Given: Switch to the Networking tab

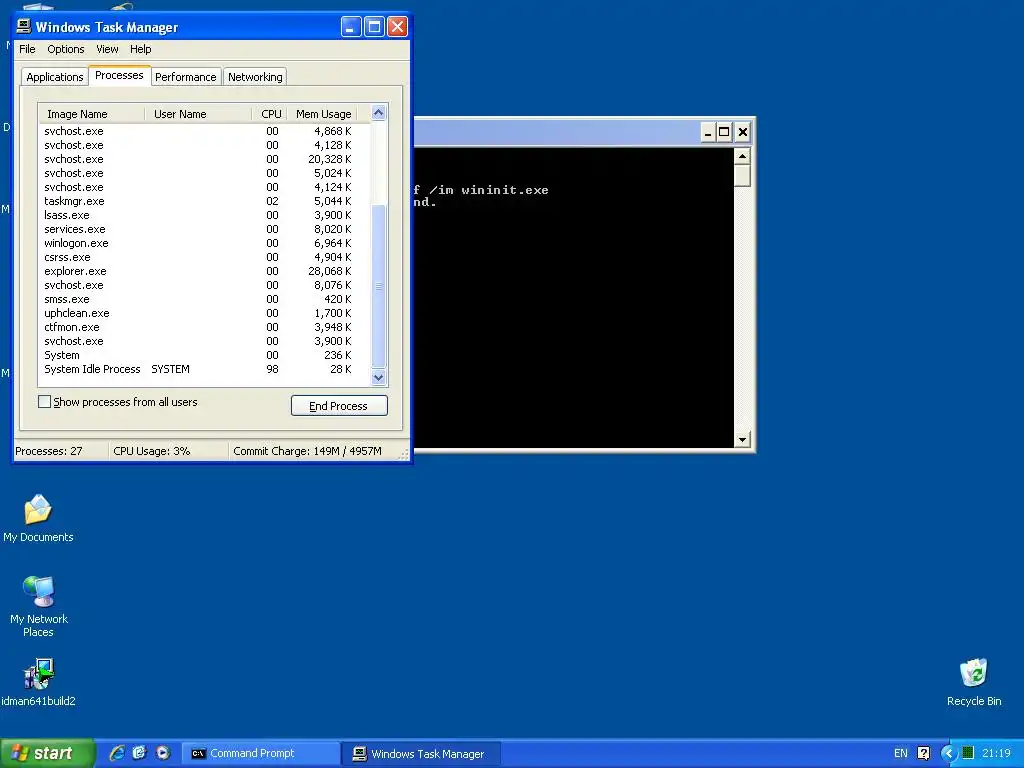Looking at the screenshot, I should [255, 77].
